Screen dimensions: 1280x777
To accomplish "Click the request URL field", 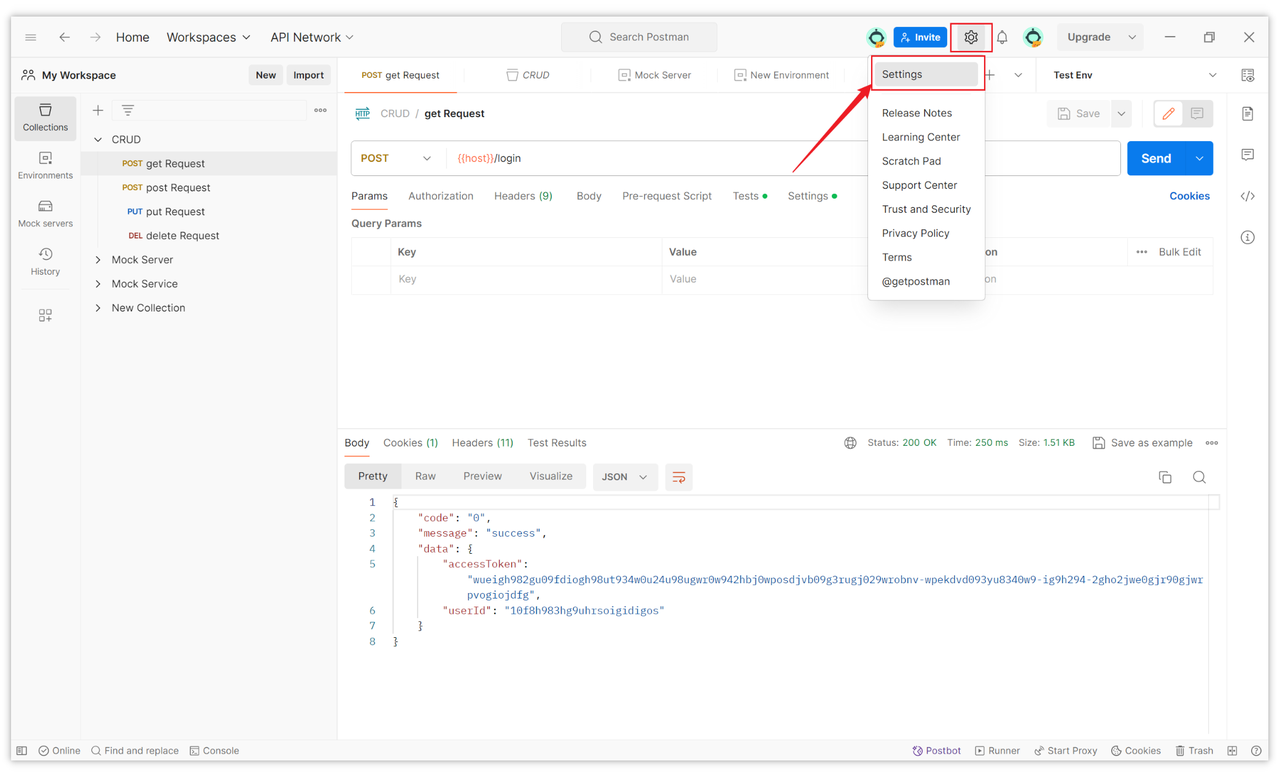I will [x=784, y=158].
